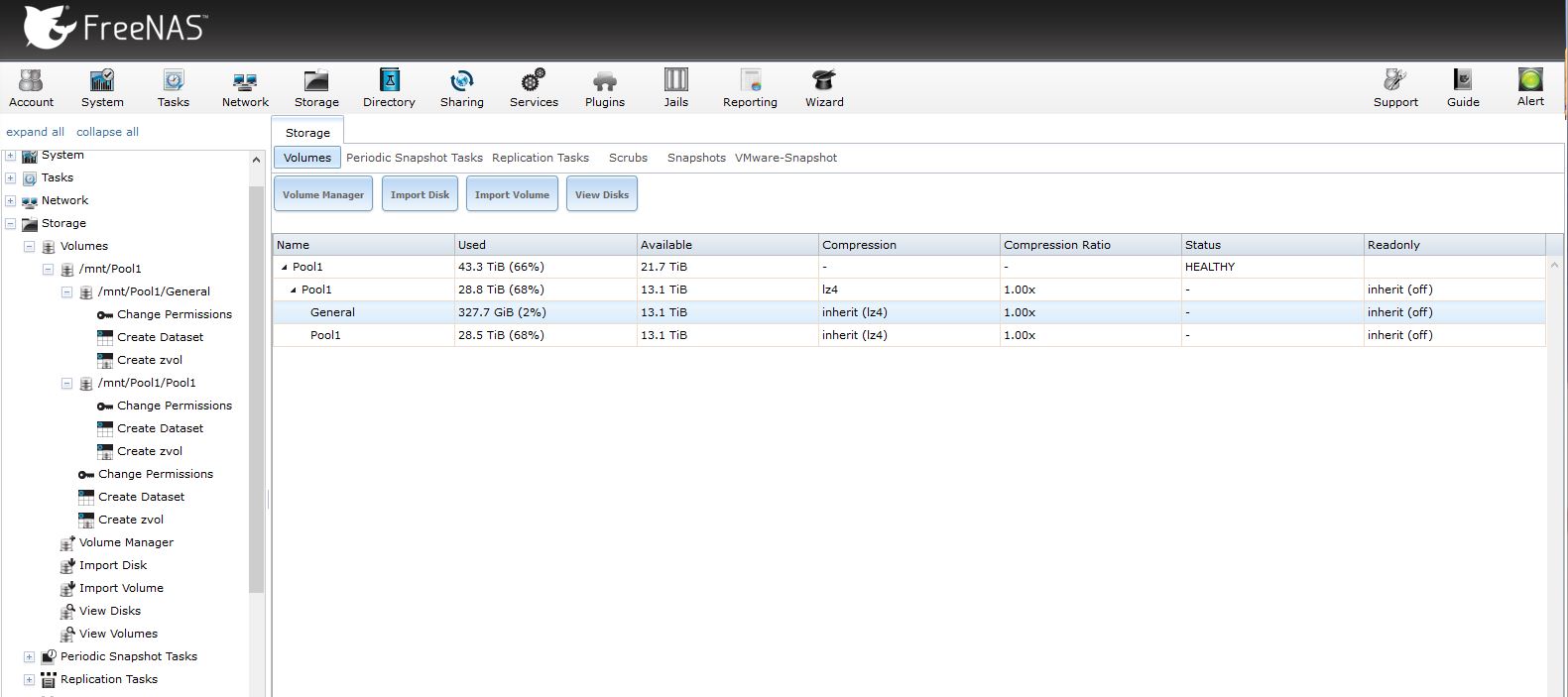Sort by the Name column header
This screenshot has height=697, width=1568.
click(x=363, y=245)
